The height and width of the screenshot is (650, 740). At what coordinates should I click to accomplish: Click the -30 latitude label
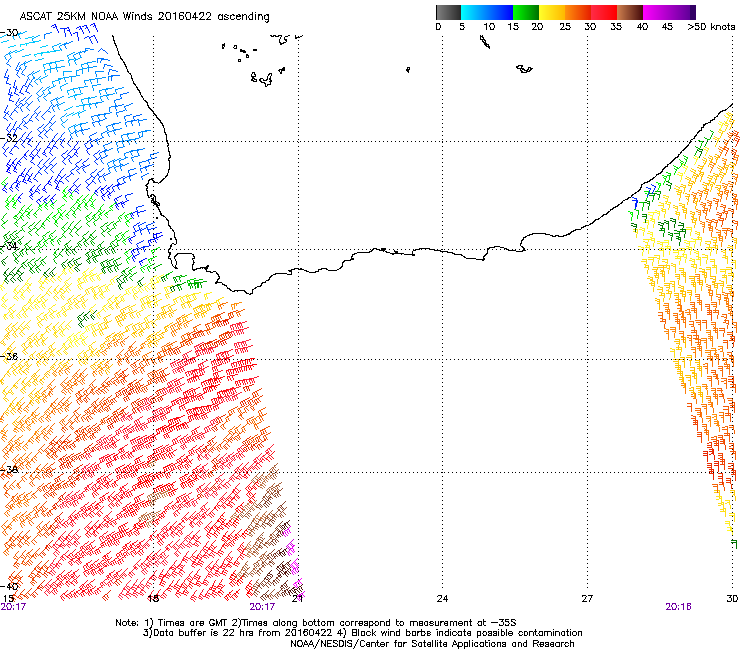(9, 33)
